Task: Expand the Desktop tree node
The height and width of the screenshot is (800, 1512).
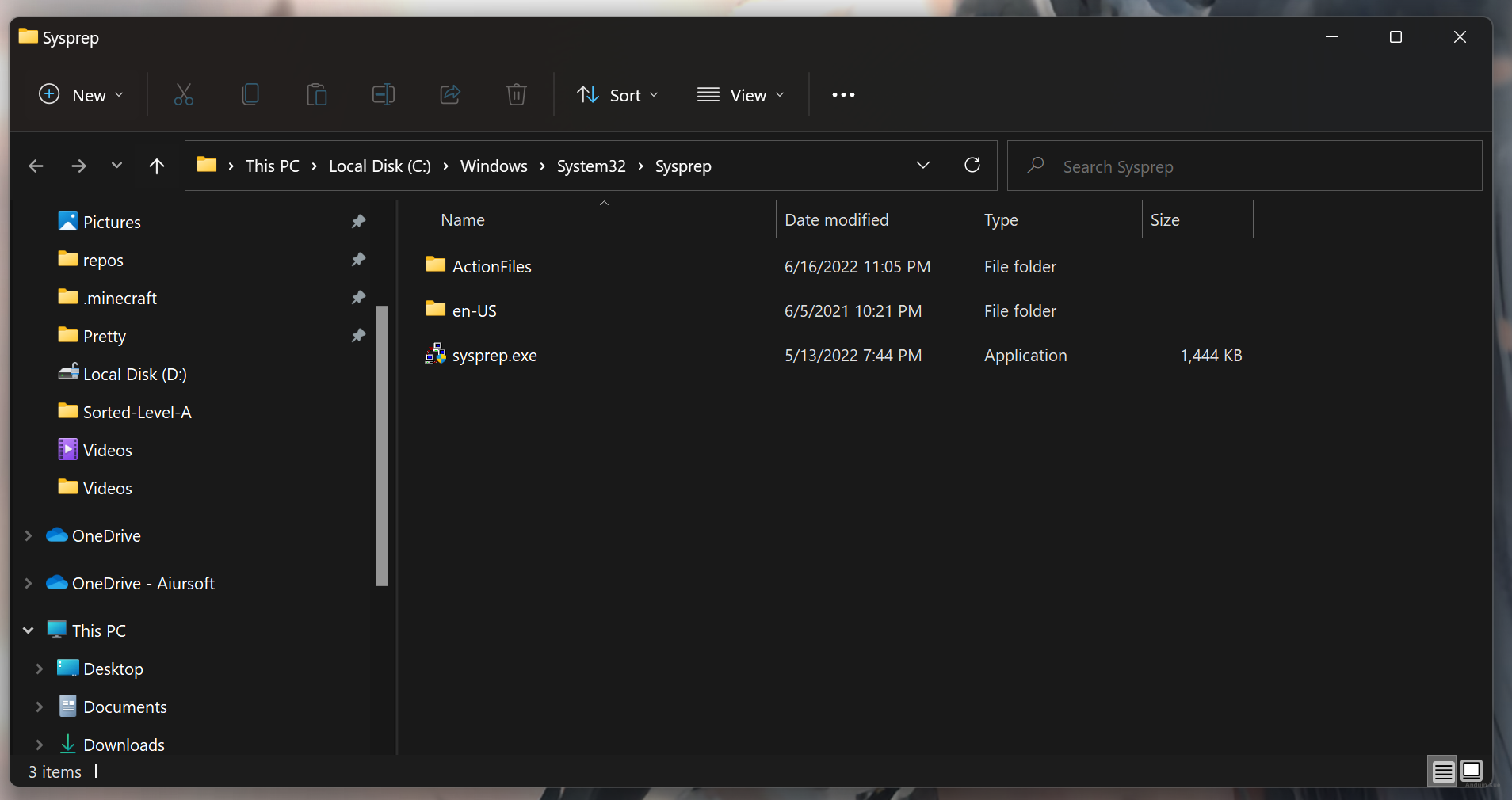Action: point(40,669)
